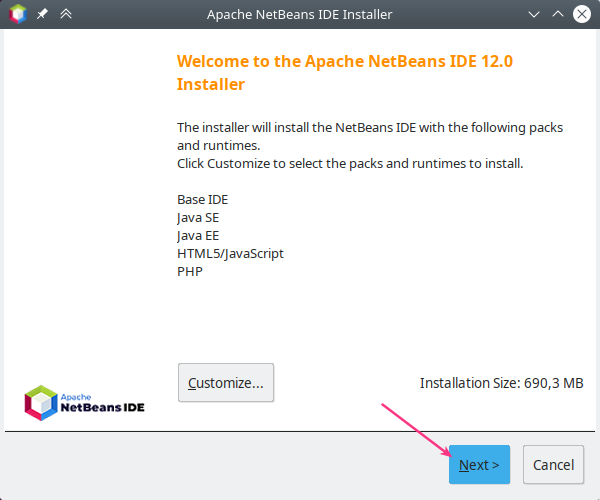
Task: Proceed with the Next button
Action: [479, 465]
